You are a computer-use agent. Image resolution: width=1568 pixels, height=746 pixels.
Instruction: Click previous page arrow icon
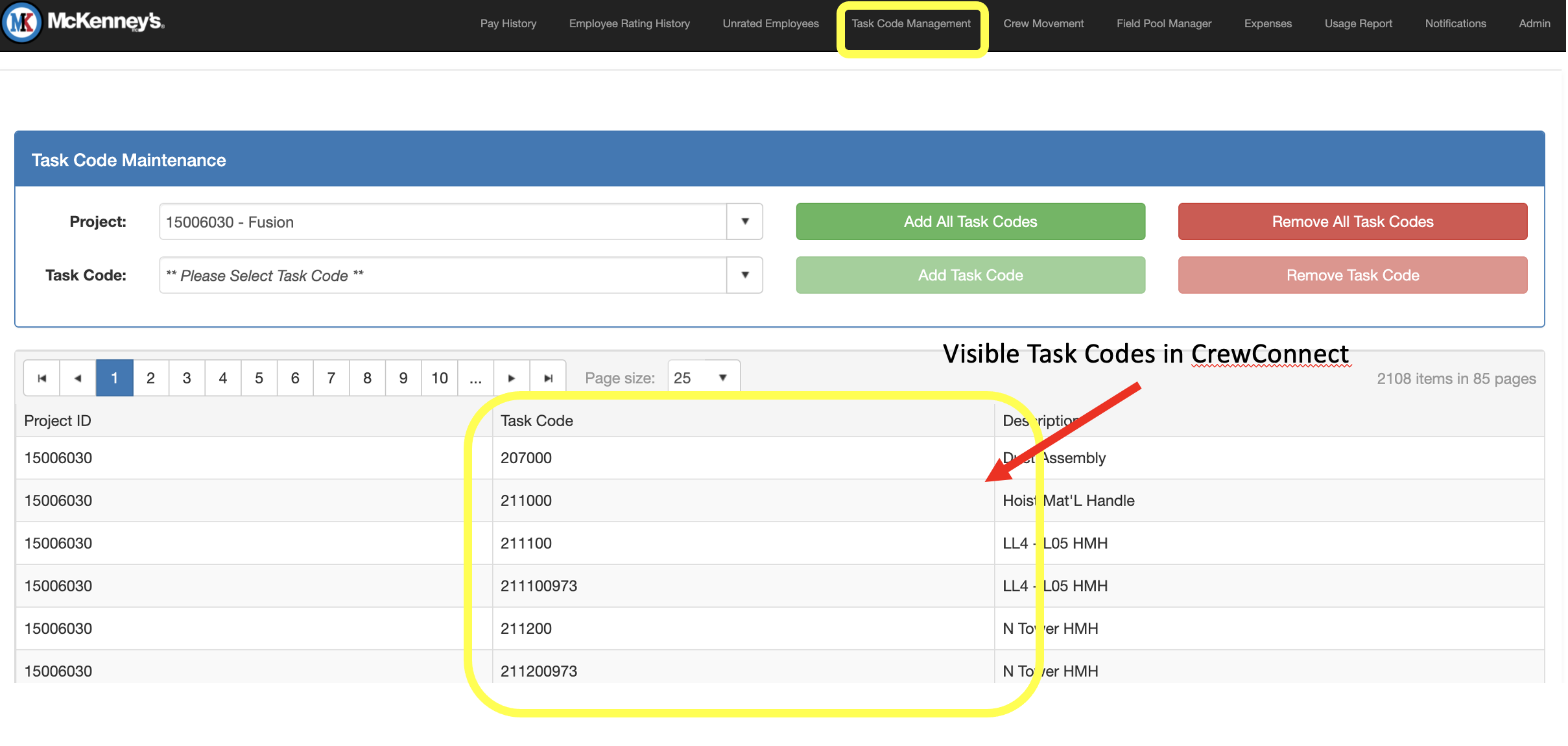(x=78, y=378)
